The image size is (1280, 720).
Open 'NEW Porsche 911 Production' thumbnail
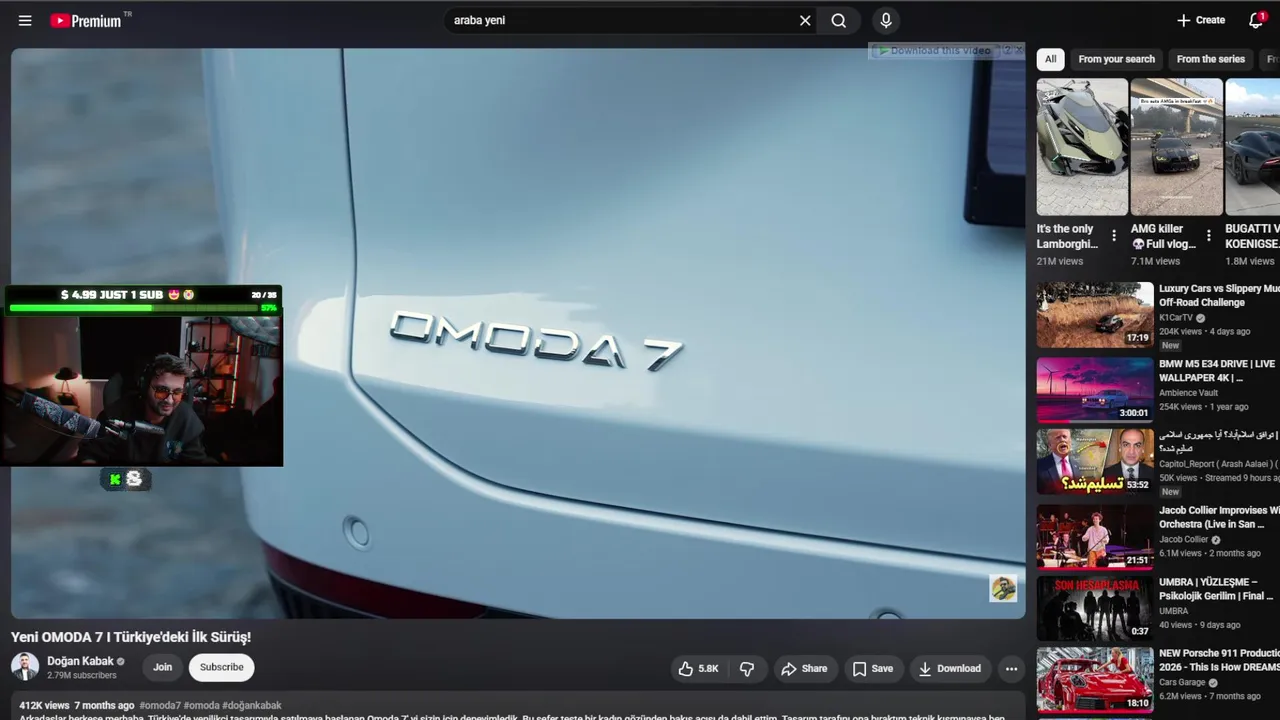click(x=1095, y=680)
